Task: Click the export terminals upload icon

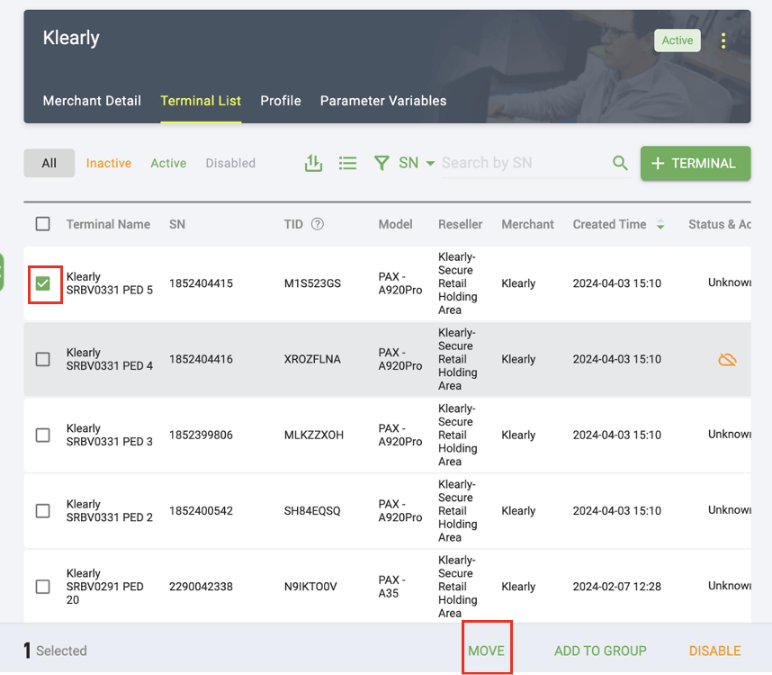Action: (x=313, y=163)
